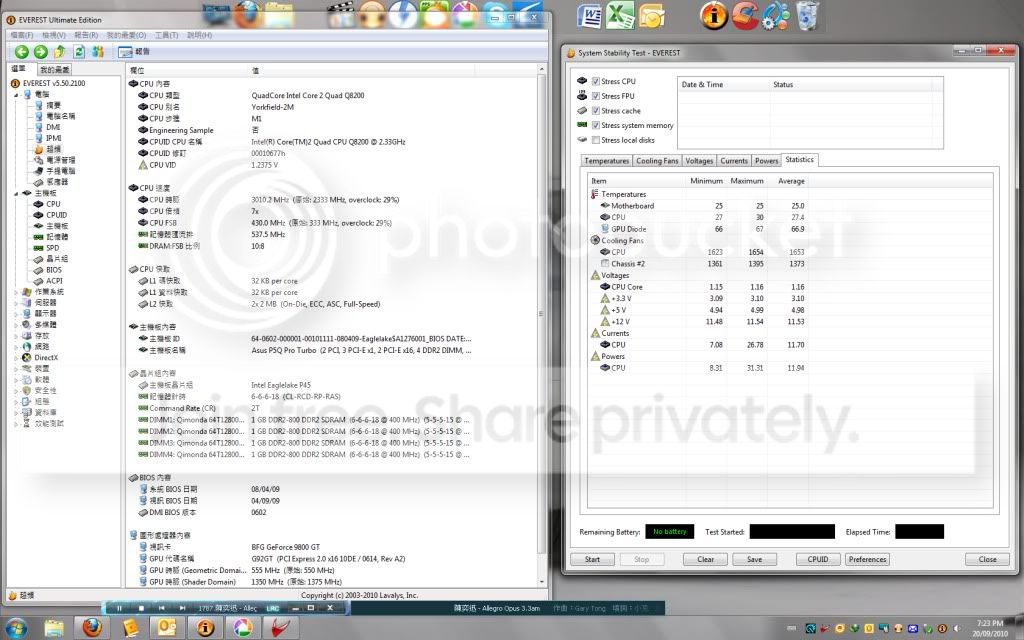Expand the 多媒體 tree node
Image resolution: width=1024 pixels, height=640 pixels.
tap(17, 325)
